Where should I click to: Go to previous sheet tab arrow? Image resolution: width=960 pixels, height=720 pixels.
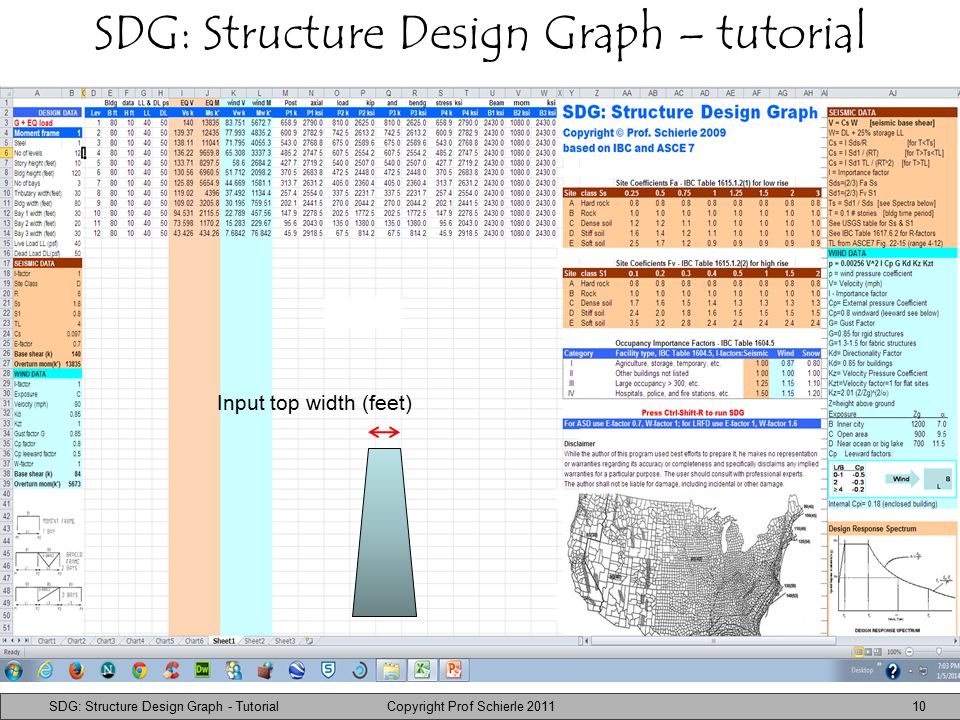click(x=13, y=641)
